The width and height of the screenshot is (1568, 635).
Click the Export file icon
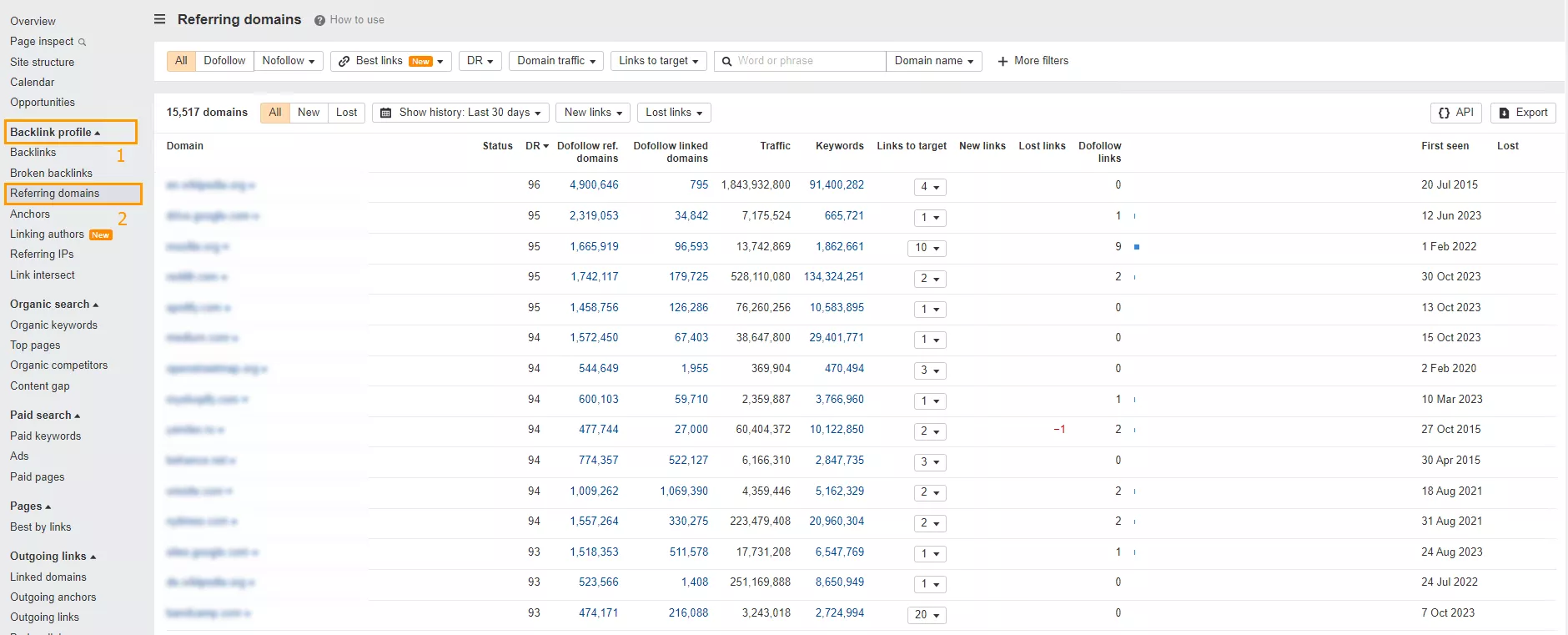1504,113
